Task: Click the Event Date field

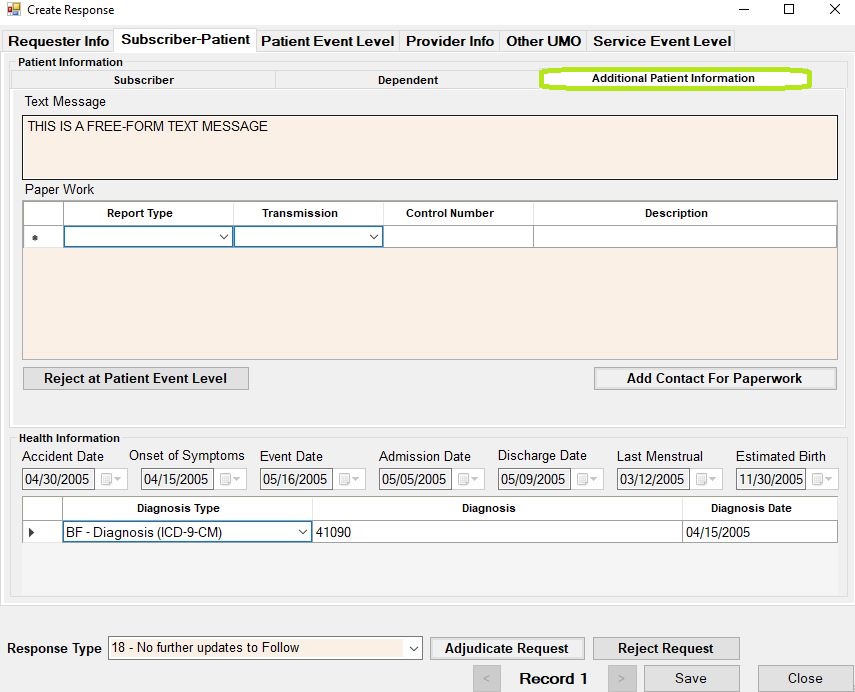Action: (x=296, y=479)
